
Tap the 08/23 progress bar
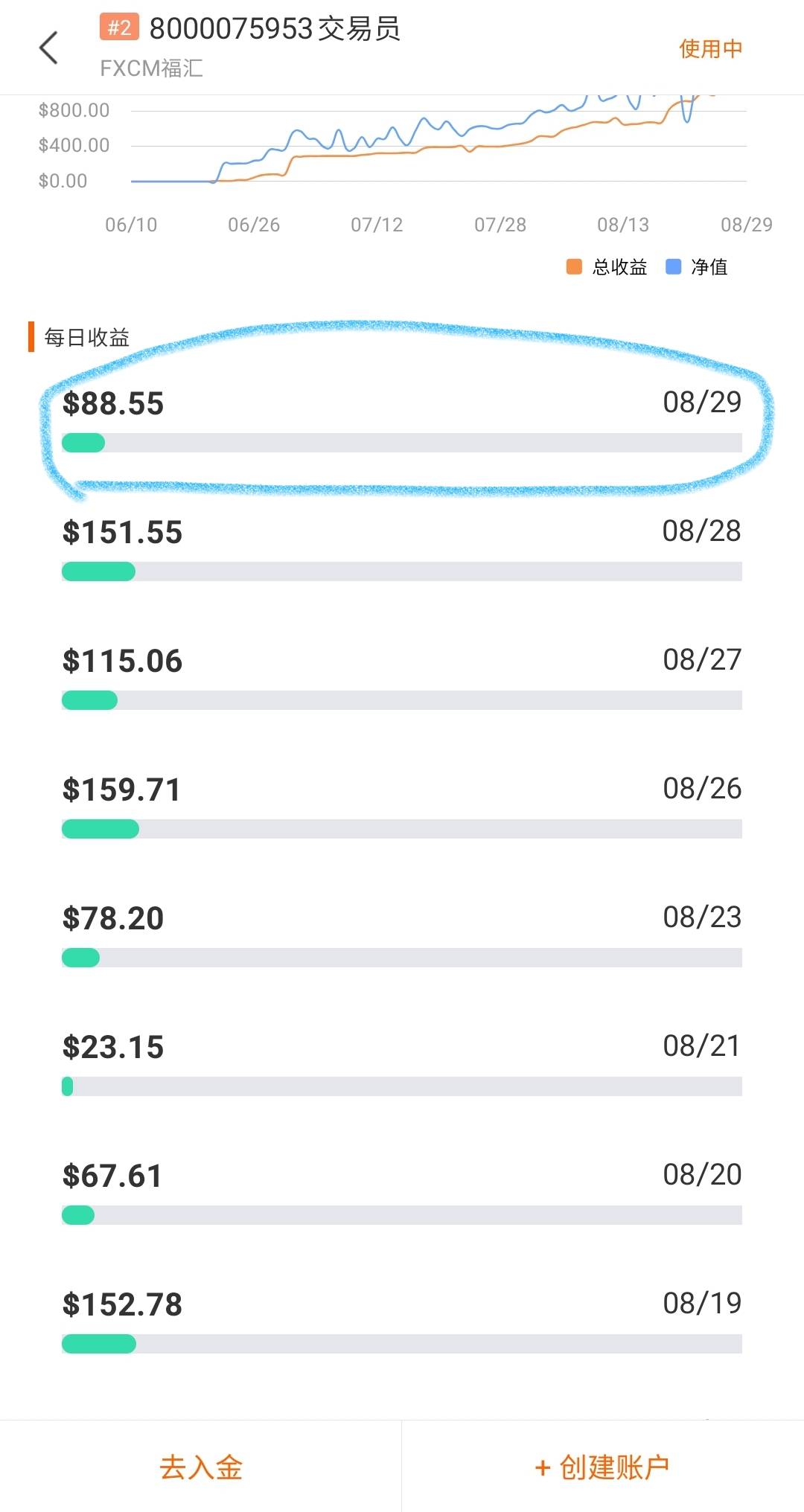click(x=402, y=958)
